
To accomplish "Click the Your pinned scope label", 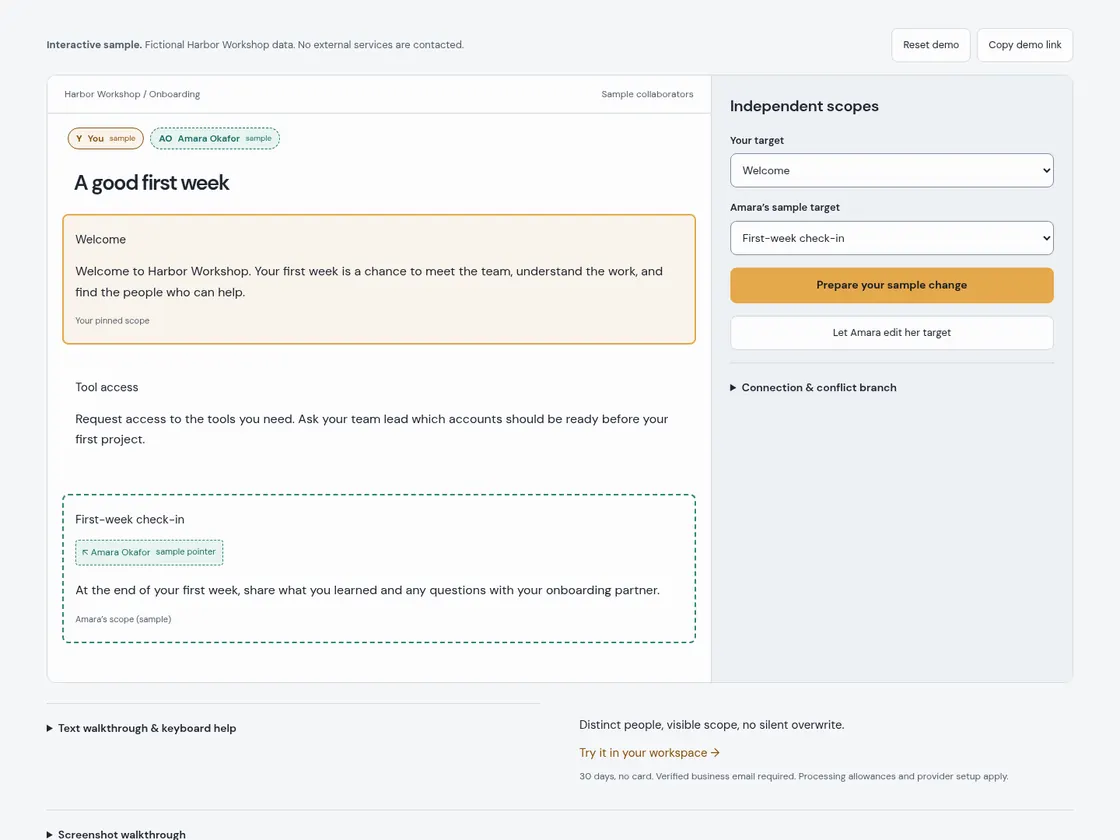I will click(112, 321).
